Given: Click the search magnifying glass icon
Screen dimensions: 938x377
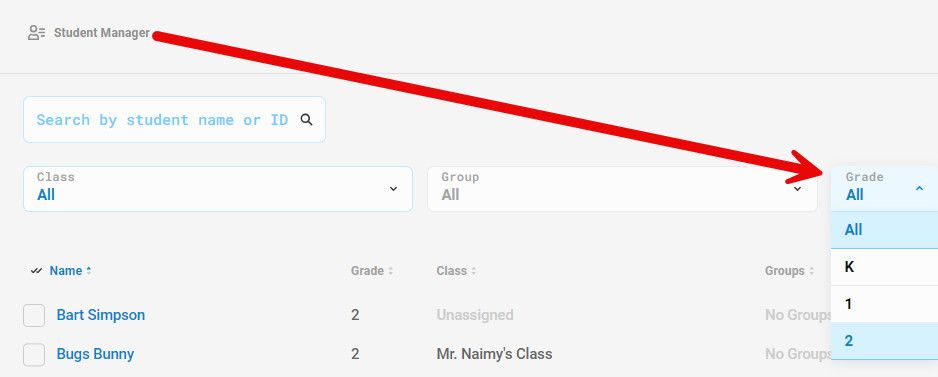Looking at the screenshot, I should point(306,120).
